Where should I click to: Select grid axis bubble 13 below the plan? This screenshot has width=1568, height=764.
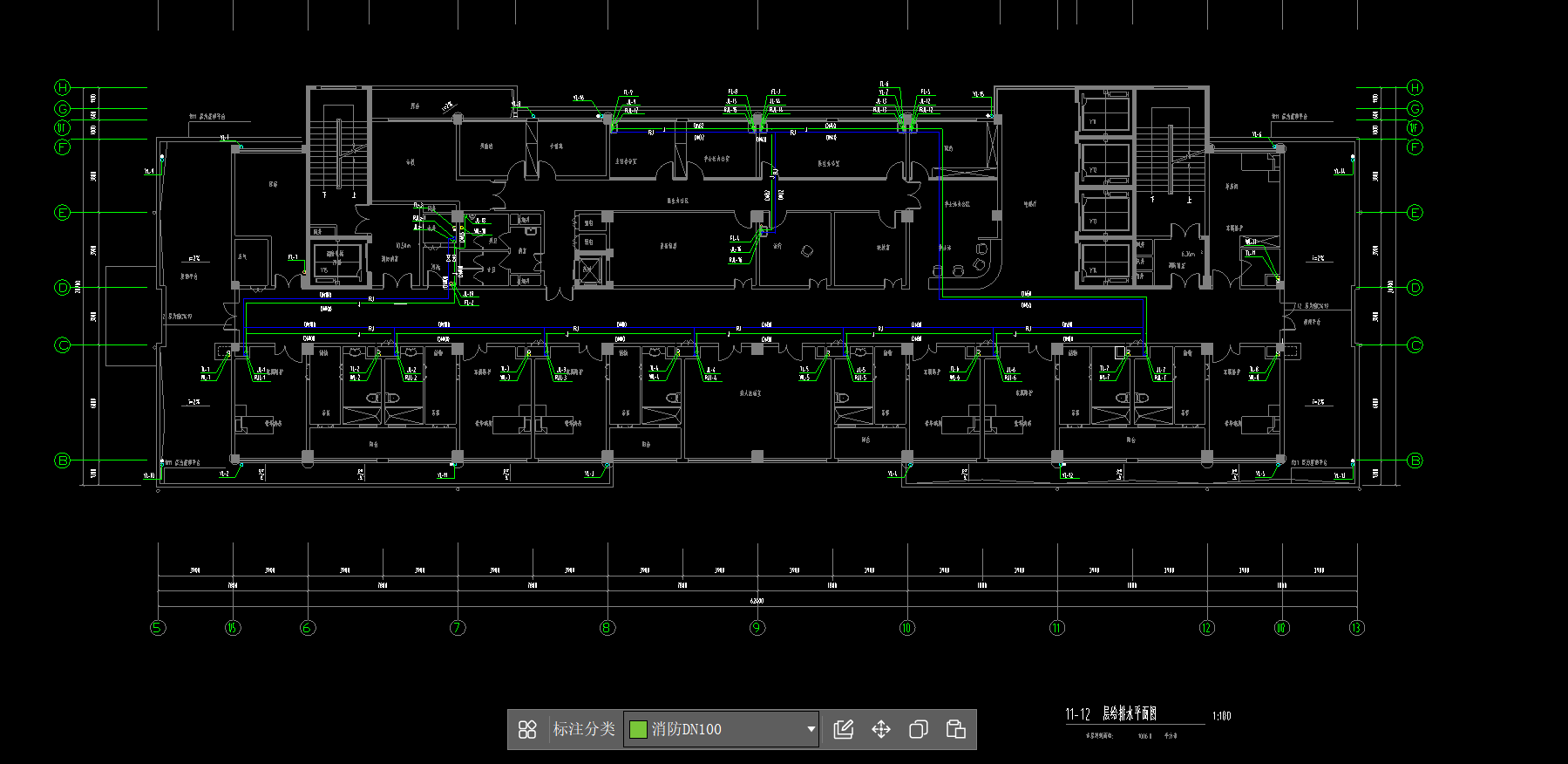(x=1357, y=628)
